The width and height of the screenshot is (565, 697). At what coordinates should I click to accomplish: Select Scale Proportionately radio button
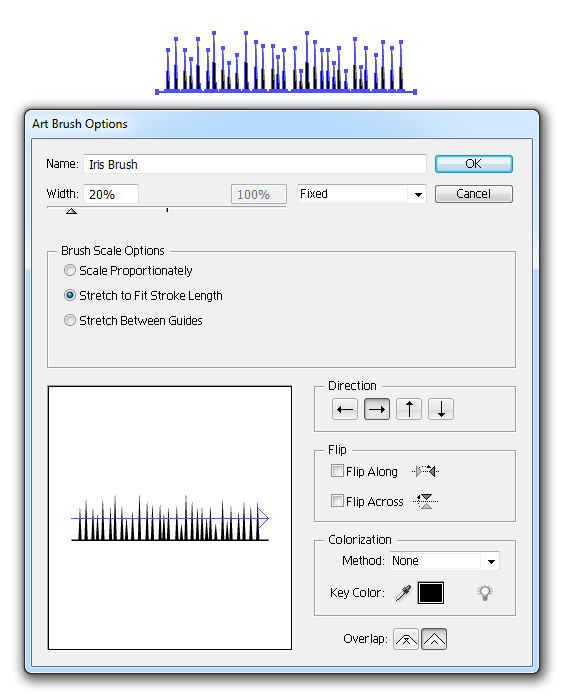pyautogui.click(x=70, y=270)
